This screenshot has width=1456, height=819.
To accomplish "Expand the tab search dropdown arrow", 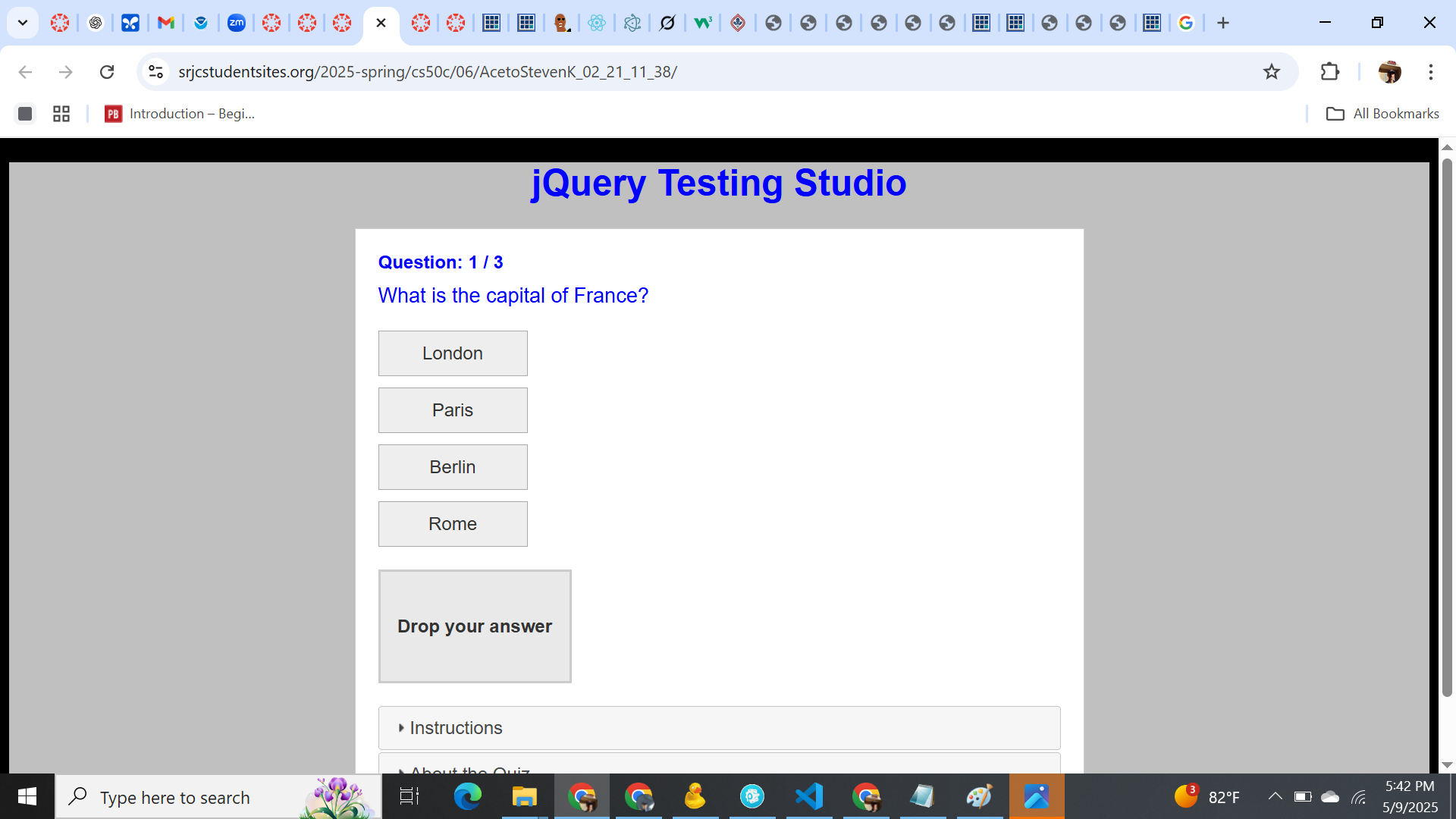I will (23, 23).
